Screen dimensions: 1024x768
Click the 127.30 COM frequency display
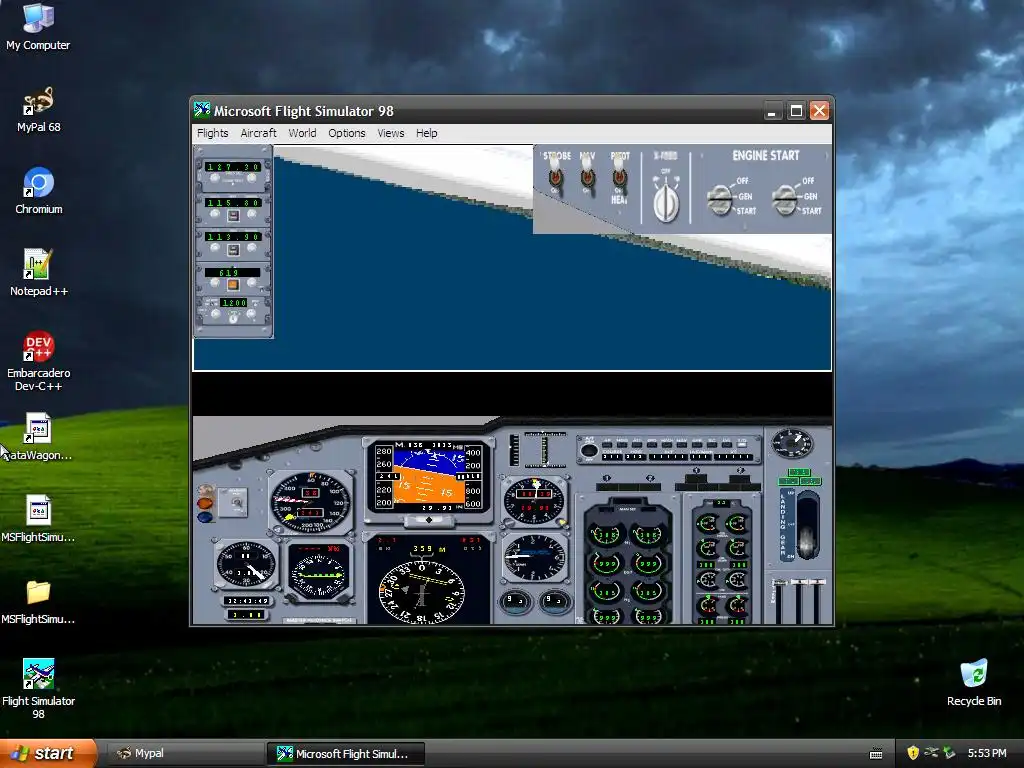(233, 167)
